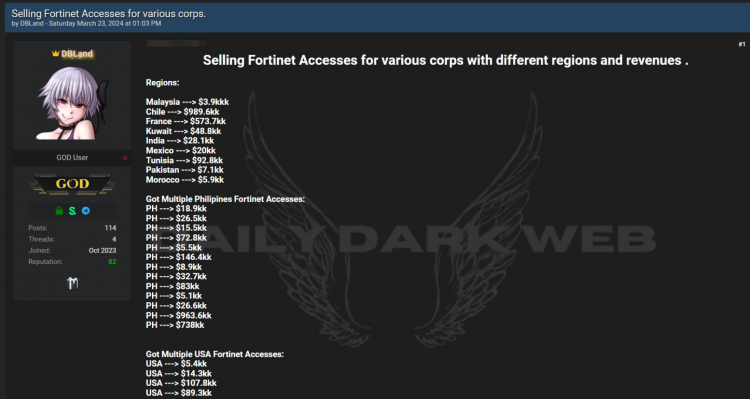This screenshot has width=750, height=399.
Task: Select the USA $14.3kk line
Action: (x=179, y=374)
